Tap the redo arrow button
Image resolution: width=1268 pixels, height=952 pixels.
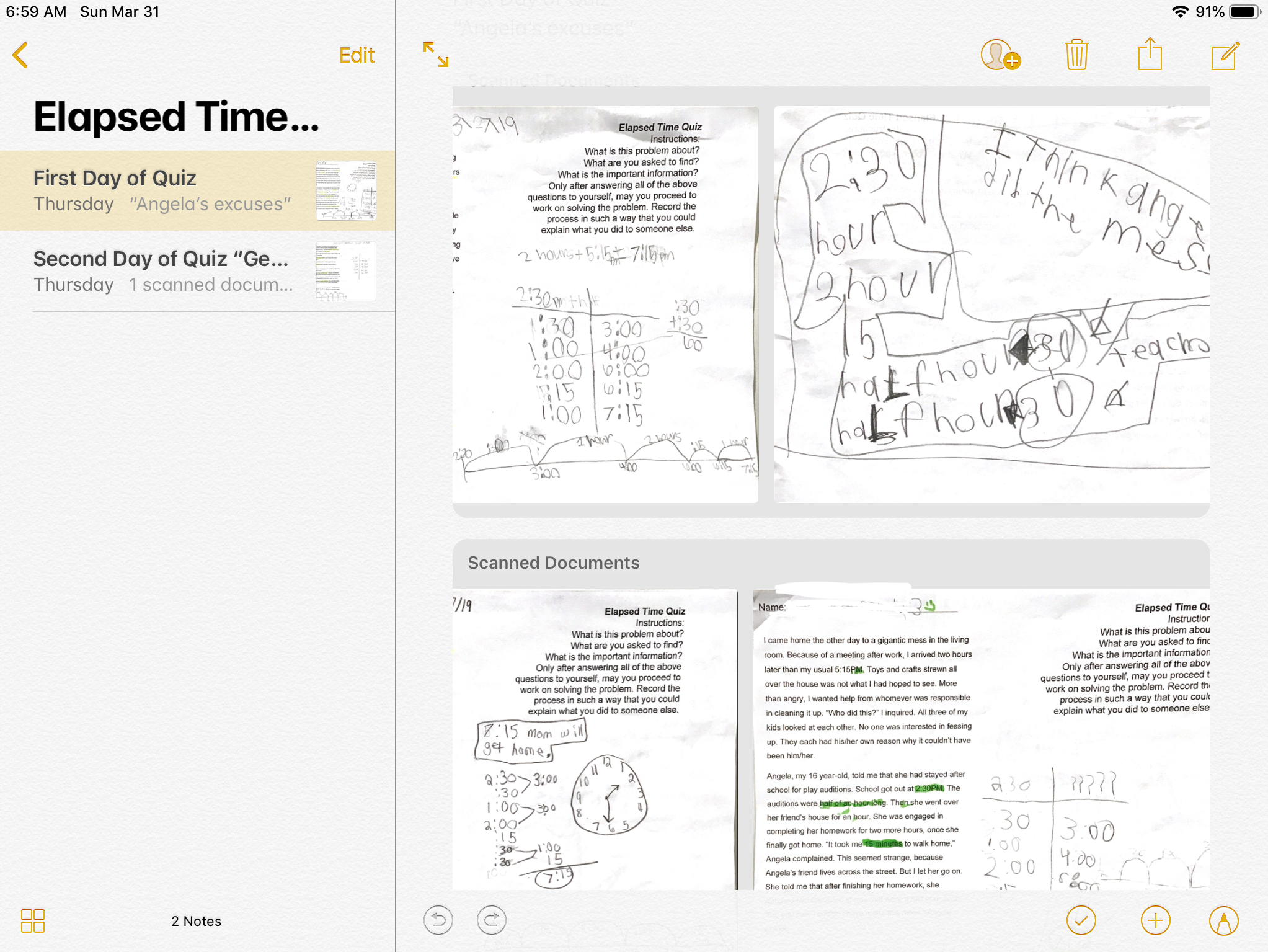tap(492, 920)
